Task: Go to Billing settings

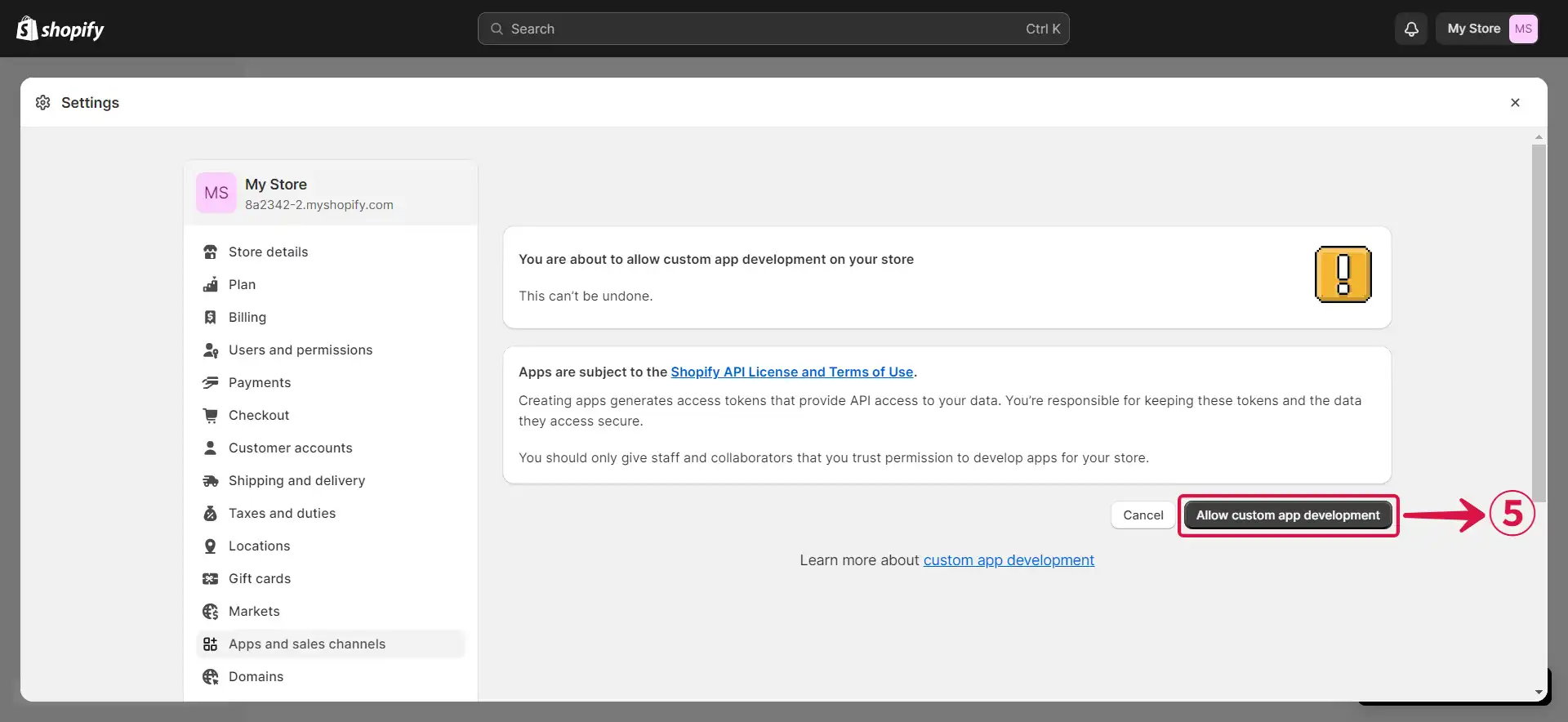Action: coord(331,317)
